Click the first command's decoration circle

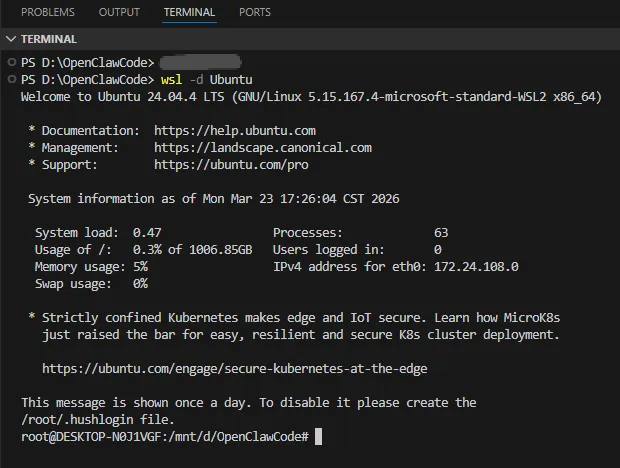(x=11, y=62)
